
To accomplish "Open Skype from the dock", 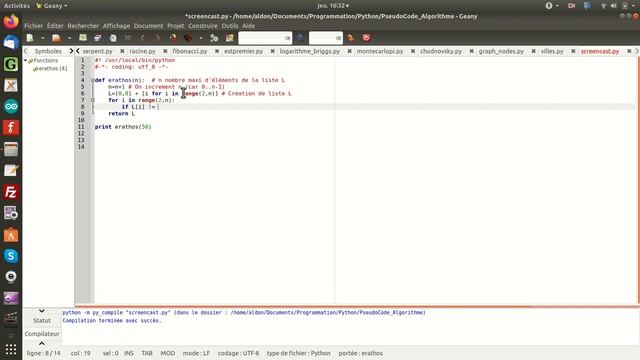I will (x=11, y=256).
